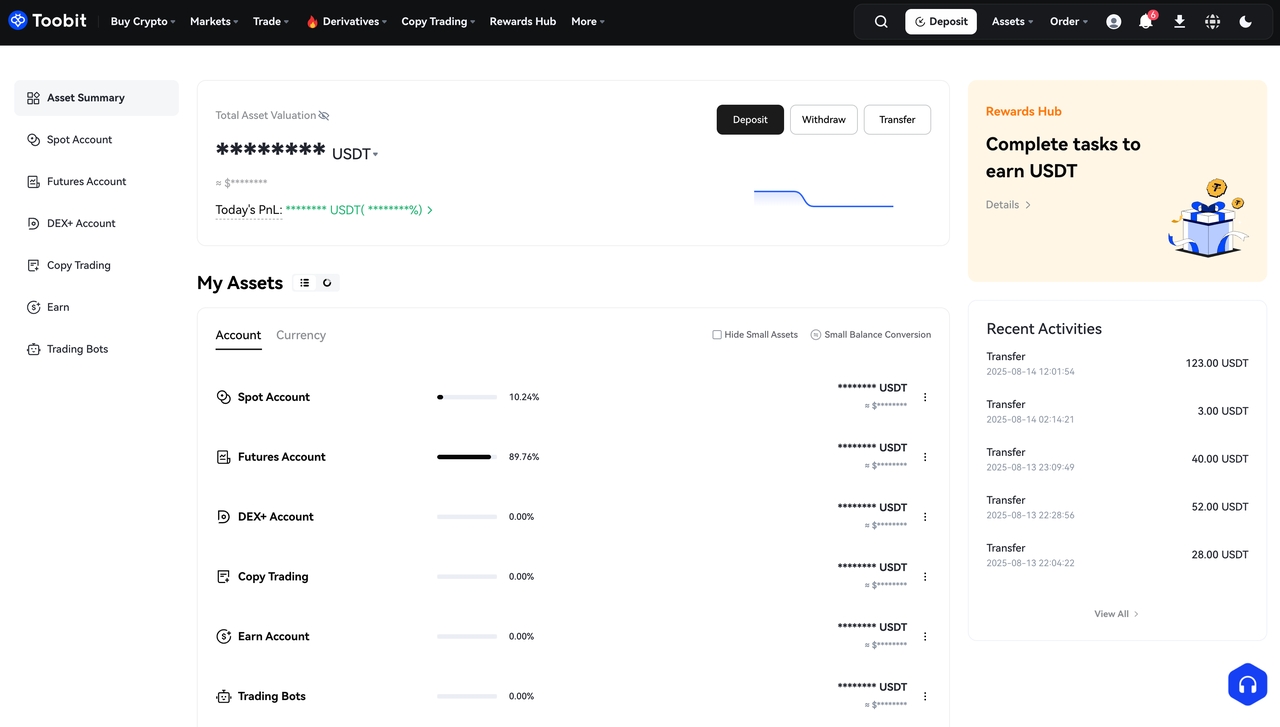This screenshot has width=1280, height=727.
Task: Expand the More menu
Action: coord(588,21)
